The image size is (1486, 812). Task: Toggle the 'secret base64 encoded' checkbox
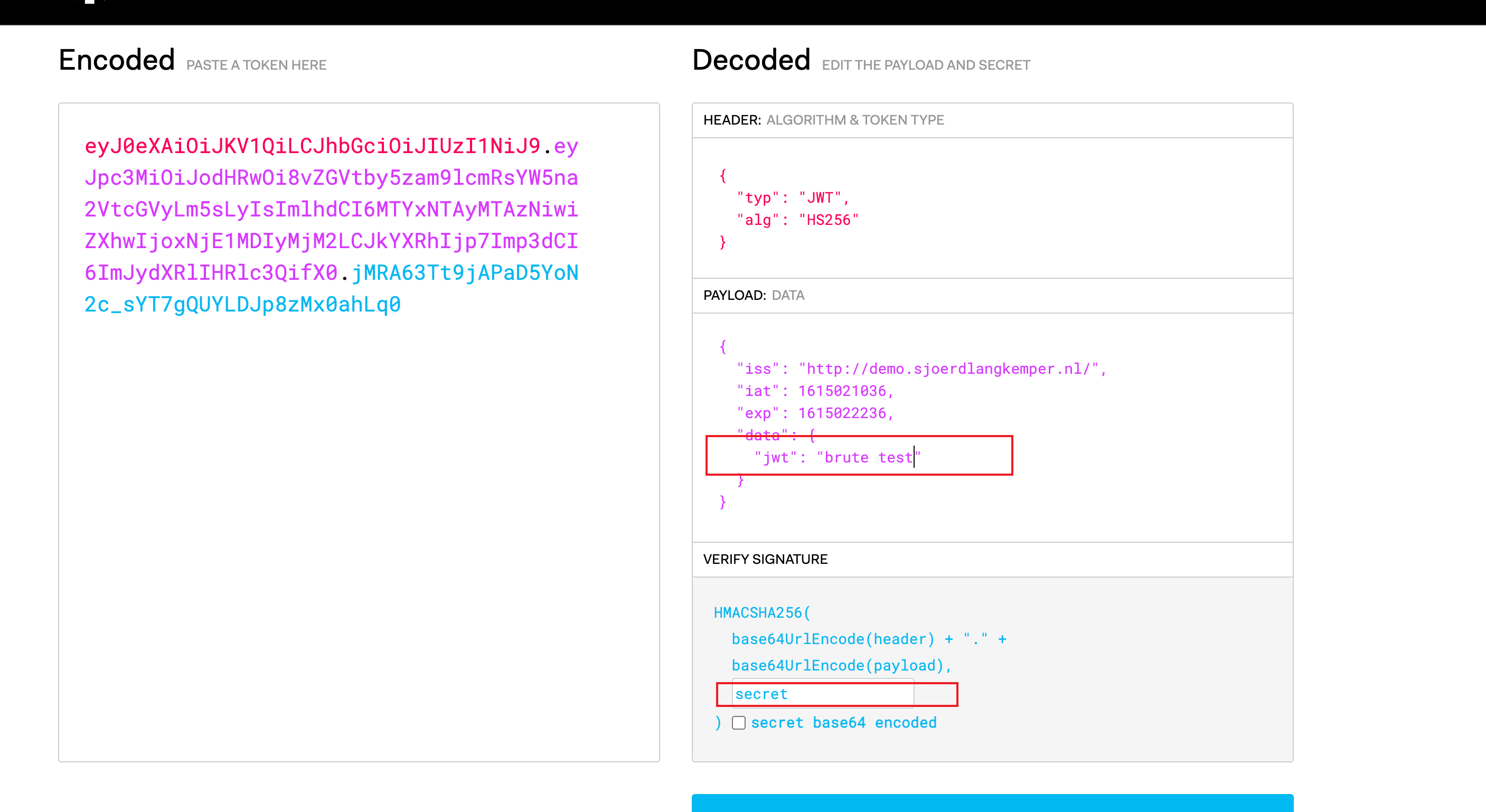[x=738, y=723]
